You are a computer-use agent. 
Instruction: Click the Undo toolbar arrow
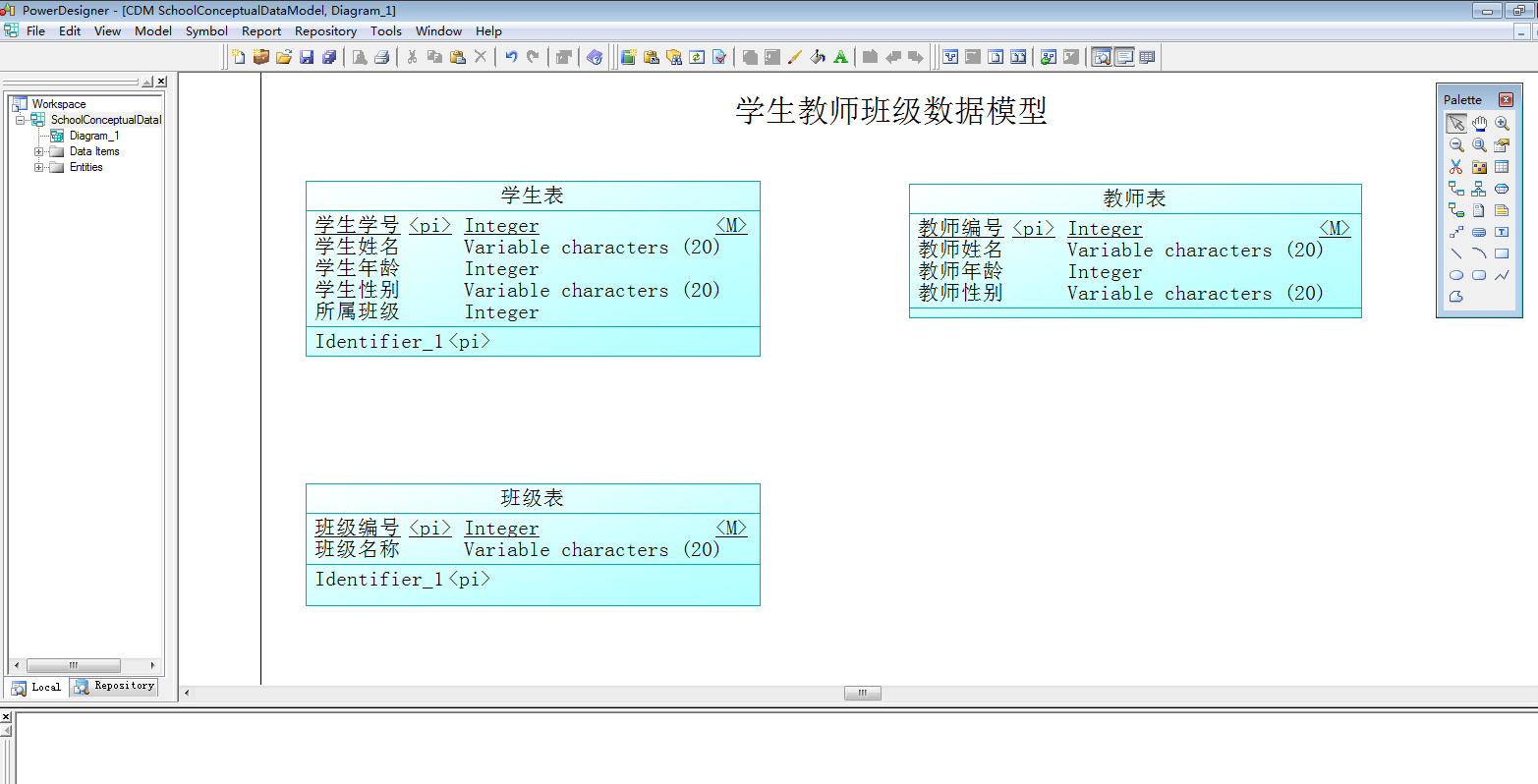pyautogui.click(x=511, y=57)
